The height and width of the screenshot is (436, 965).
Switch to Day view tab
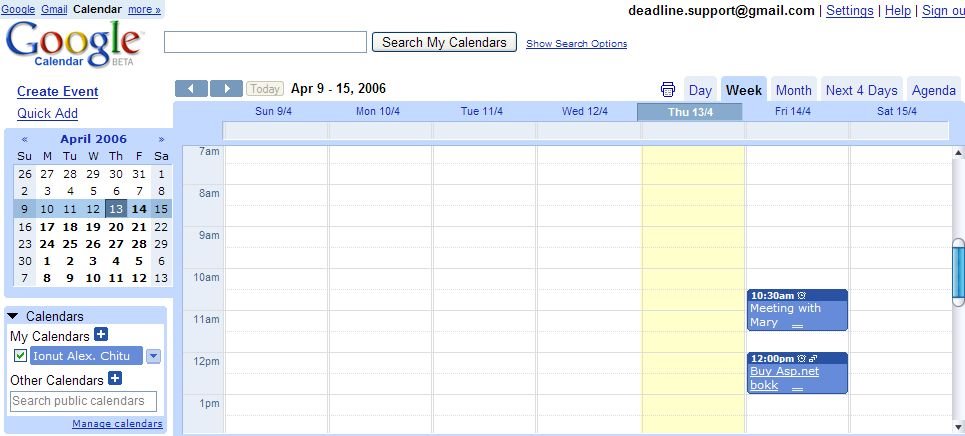click(x=700, y=91)
